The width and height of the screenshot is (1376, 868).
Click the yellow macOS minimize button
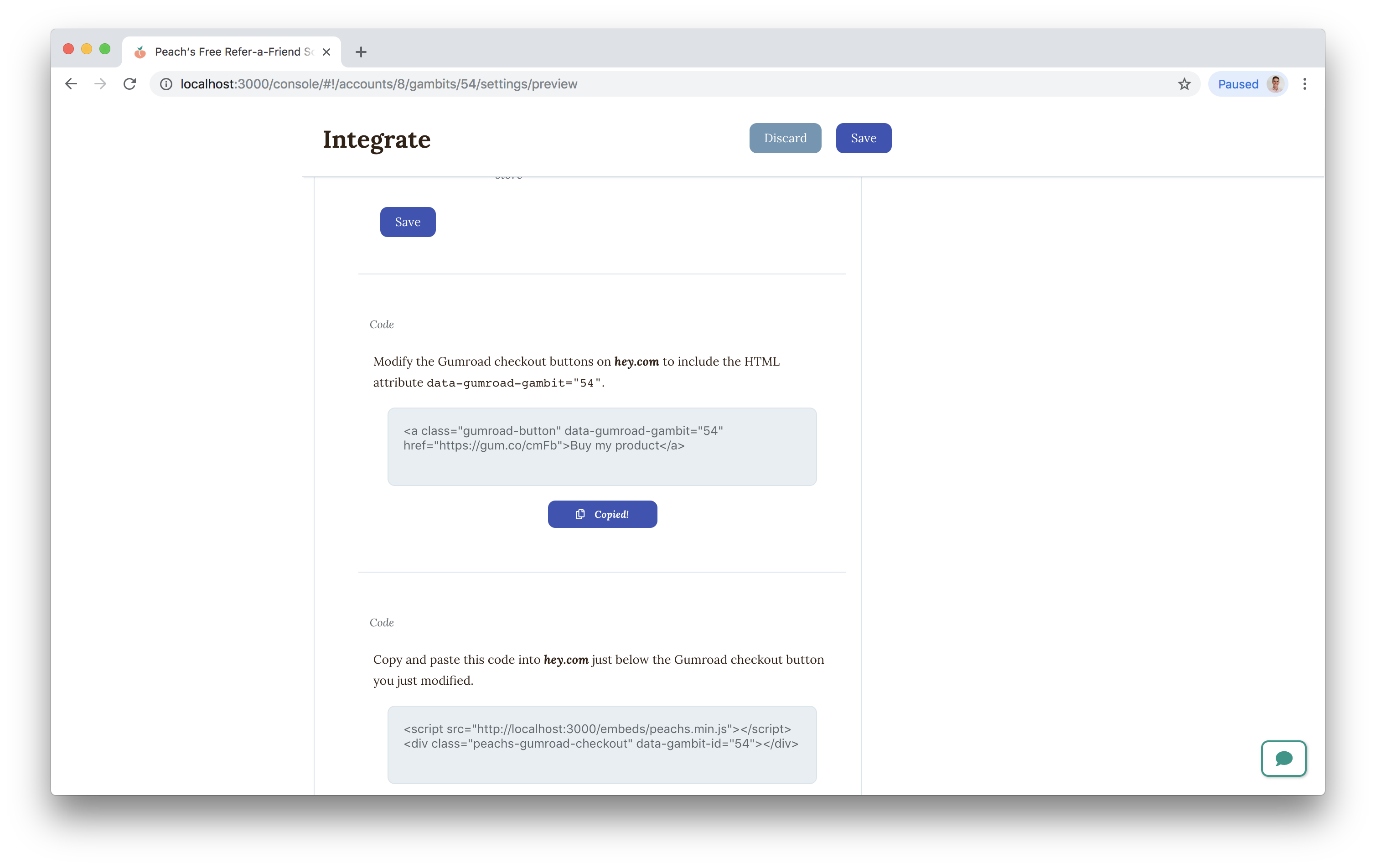tap(86, 49)
